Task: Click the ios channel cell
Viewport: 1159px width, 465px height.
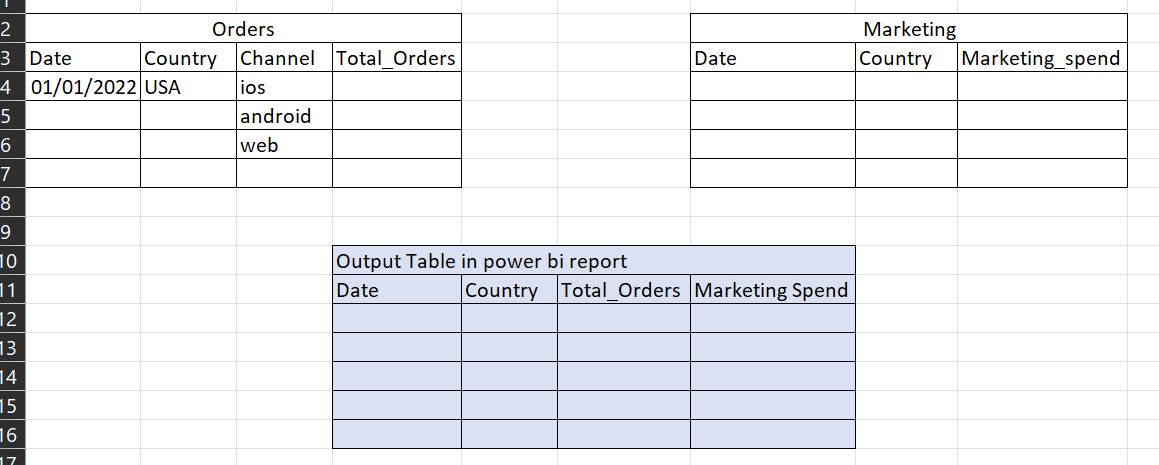Action: click(284, 86)
